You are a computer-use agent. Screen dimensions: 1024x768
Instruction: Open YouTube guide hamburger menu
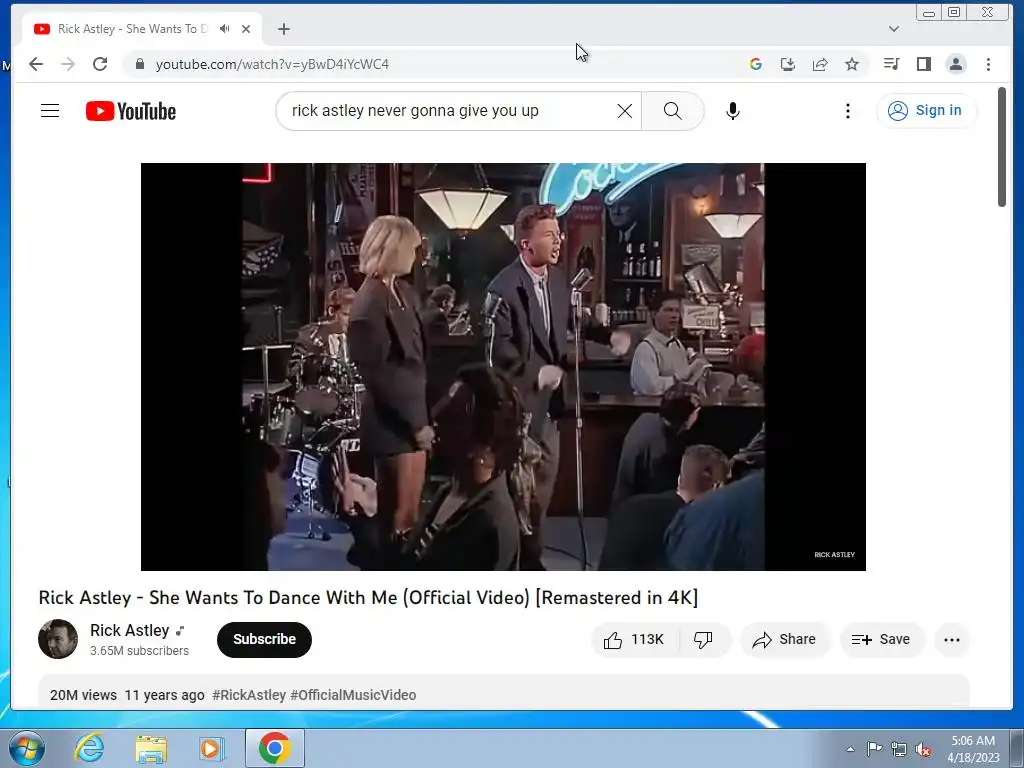(x=50, y=111)
